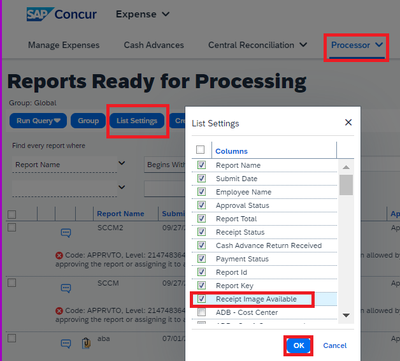
Task: Open comment icon for SCCM2 report
Action: [66, 233]
